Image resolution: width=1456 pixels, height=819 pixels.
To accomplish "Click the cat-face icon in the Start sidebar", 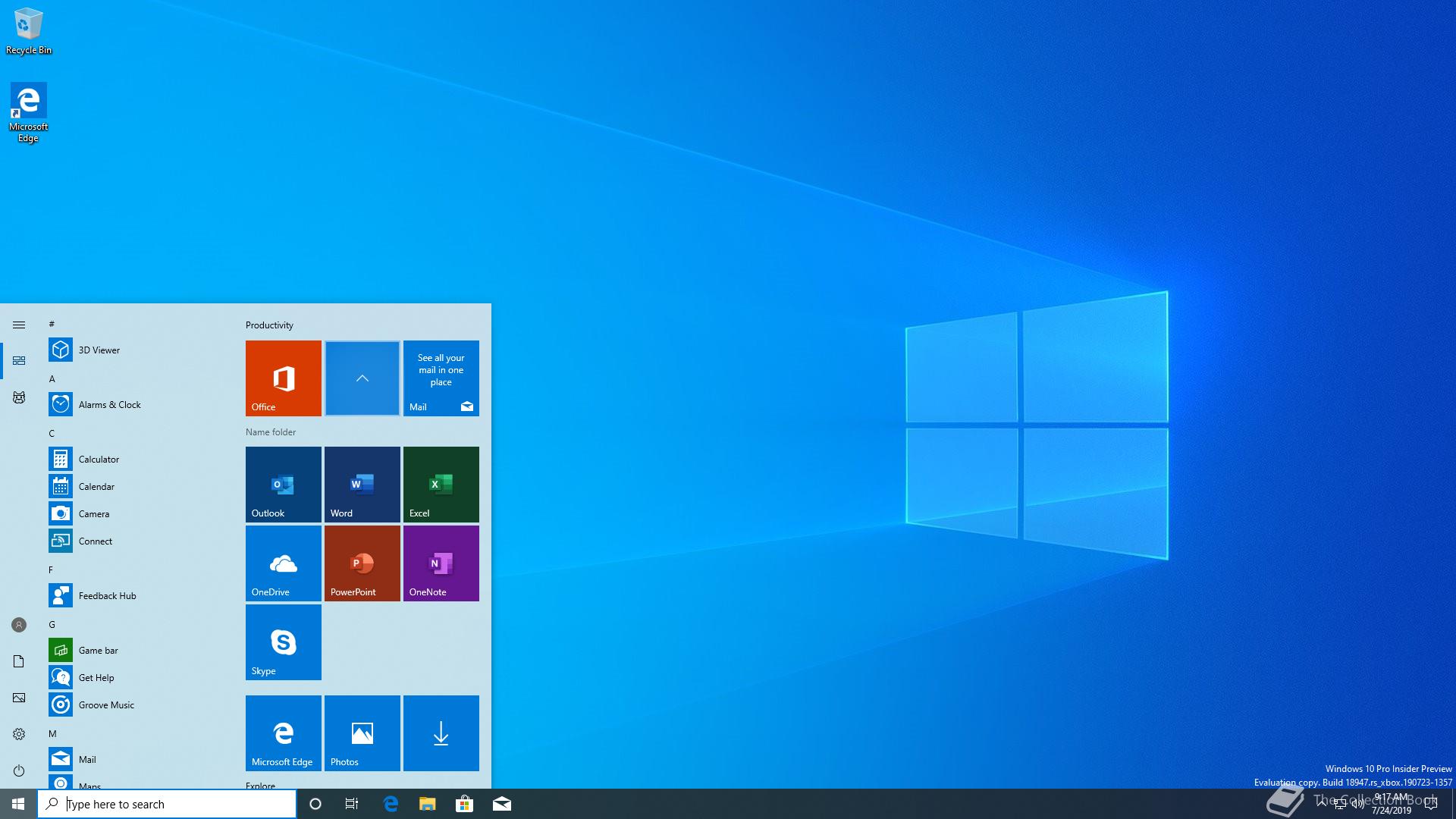I will click(x=19, y=397).
